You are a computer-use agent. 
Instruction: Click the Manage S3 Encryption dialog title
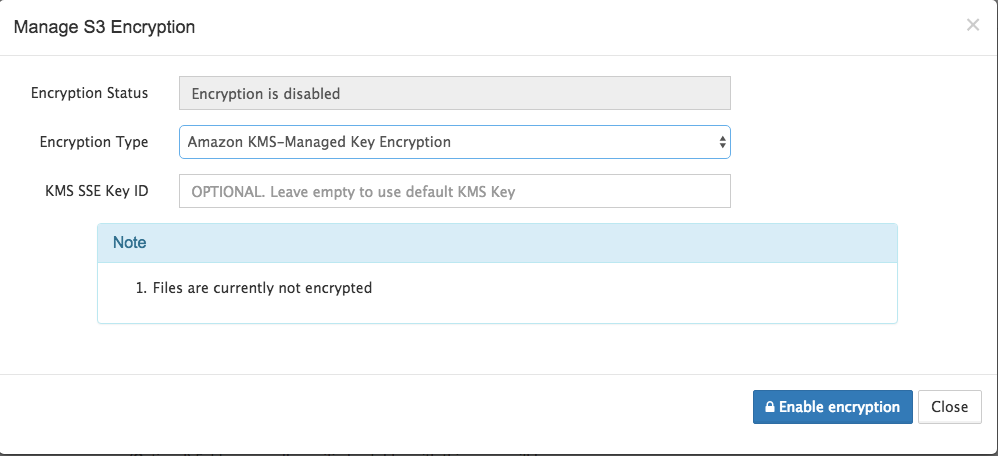click(x=104, y=27)
